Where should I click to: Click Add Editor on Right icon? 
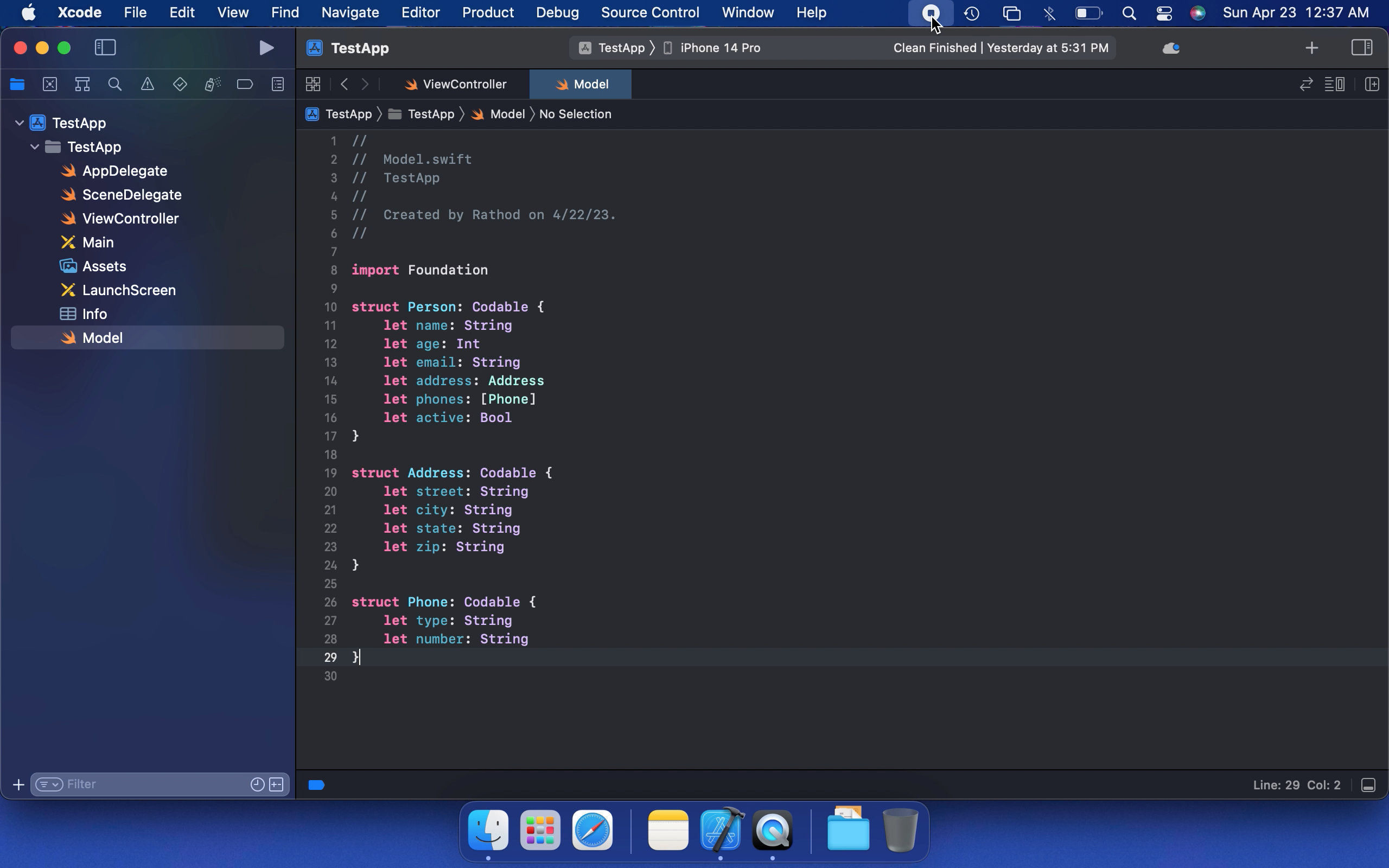pyautogui.click(x=1372, y=85)
